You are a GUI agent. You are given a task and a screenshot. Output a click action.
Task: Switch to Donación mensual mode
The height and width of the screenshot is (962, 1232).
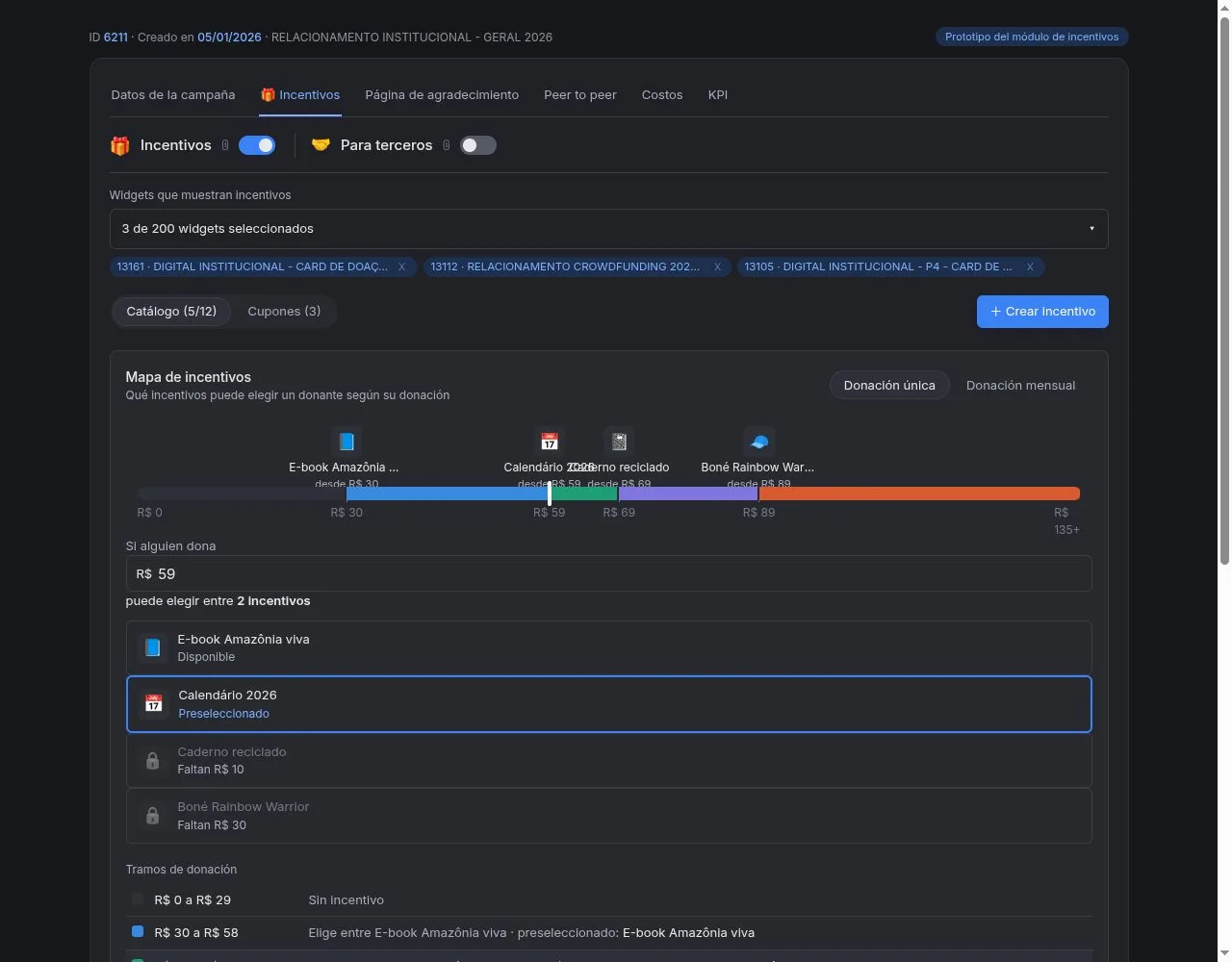[x=1020, y=385]
